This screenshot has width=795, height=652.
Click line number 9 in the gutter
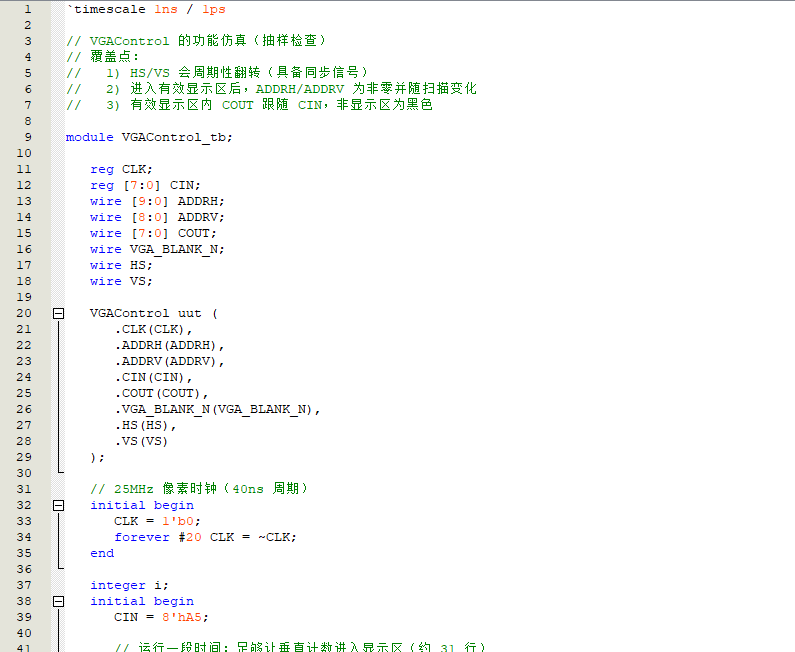28,137
